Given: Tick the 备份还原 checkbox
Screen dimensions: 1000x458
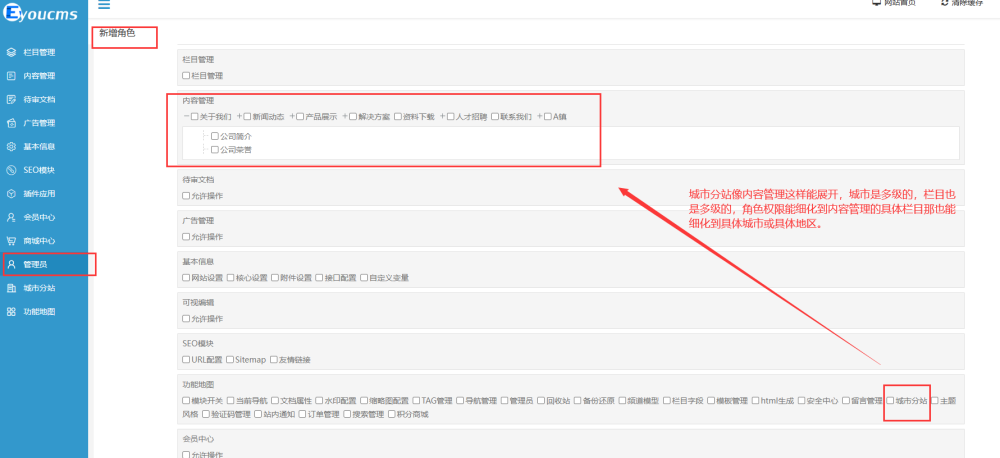Looking at the screenshot, I should pyautogui.click(x=578, y=401).
